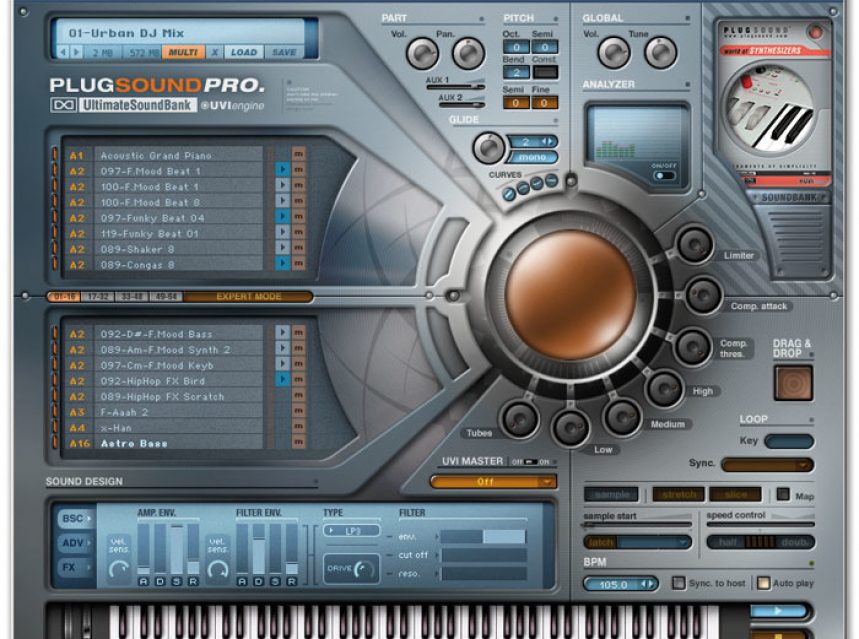Screen dimensions: 859x639
Task: Click the EXPERT MODE button
Action: (248, 296)
